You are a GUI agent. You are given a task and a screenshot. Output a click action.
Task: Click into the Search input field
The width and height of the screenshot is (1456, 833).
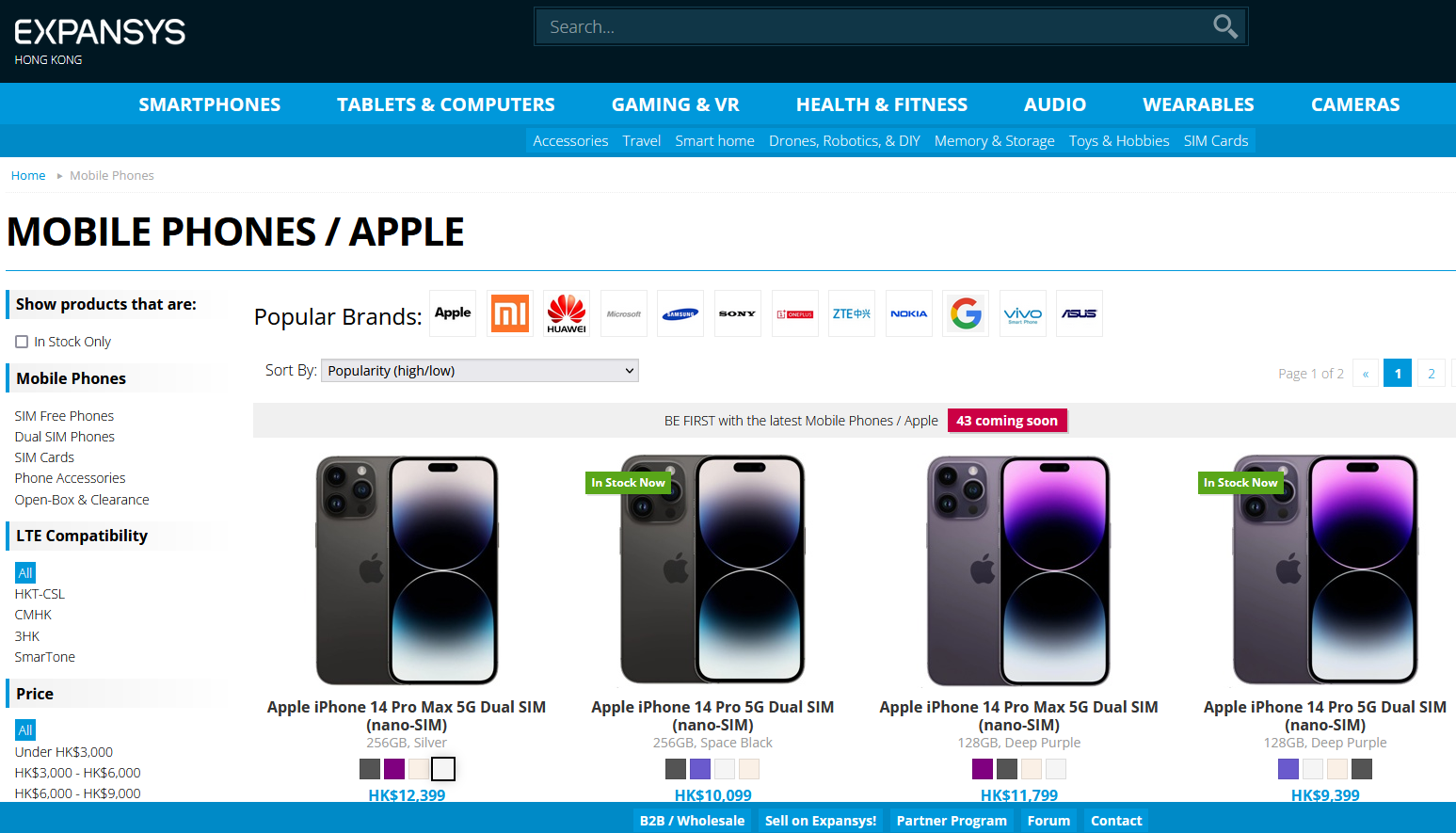[875, 26]
